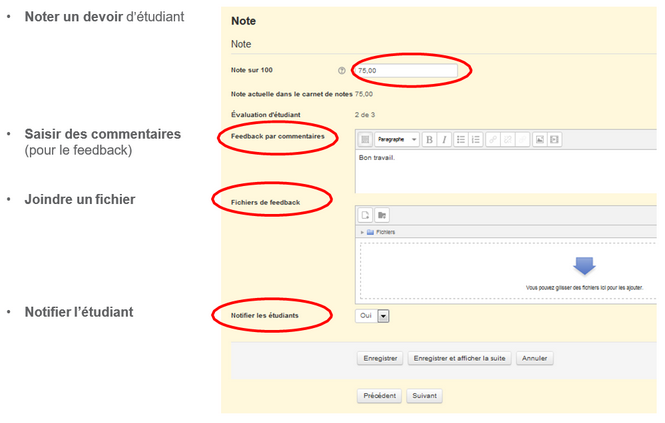This screenshot has width=665, height=423.
Task: Apply bold formatting in feedback editor
Action: pyautogui.click(x=429, y=140)
